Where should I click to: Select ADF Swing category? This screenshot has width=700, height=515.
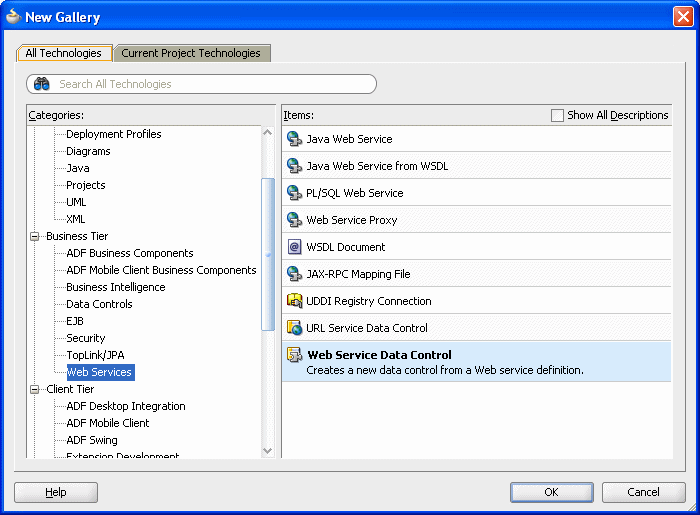[92, 440]
